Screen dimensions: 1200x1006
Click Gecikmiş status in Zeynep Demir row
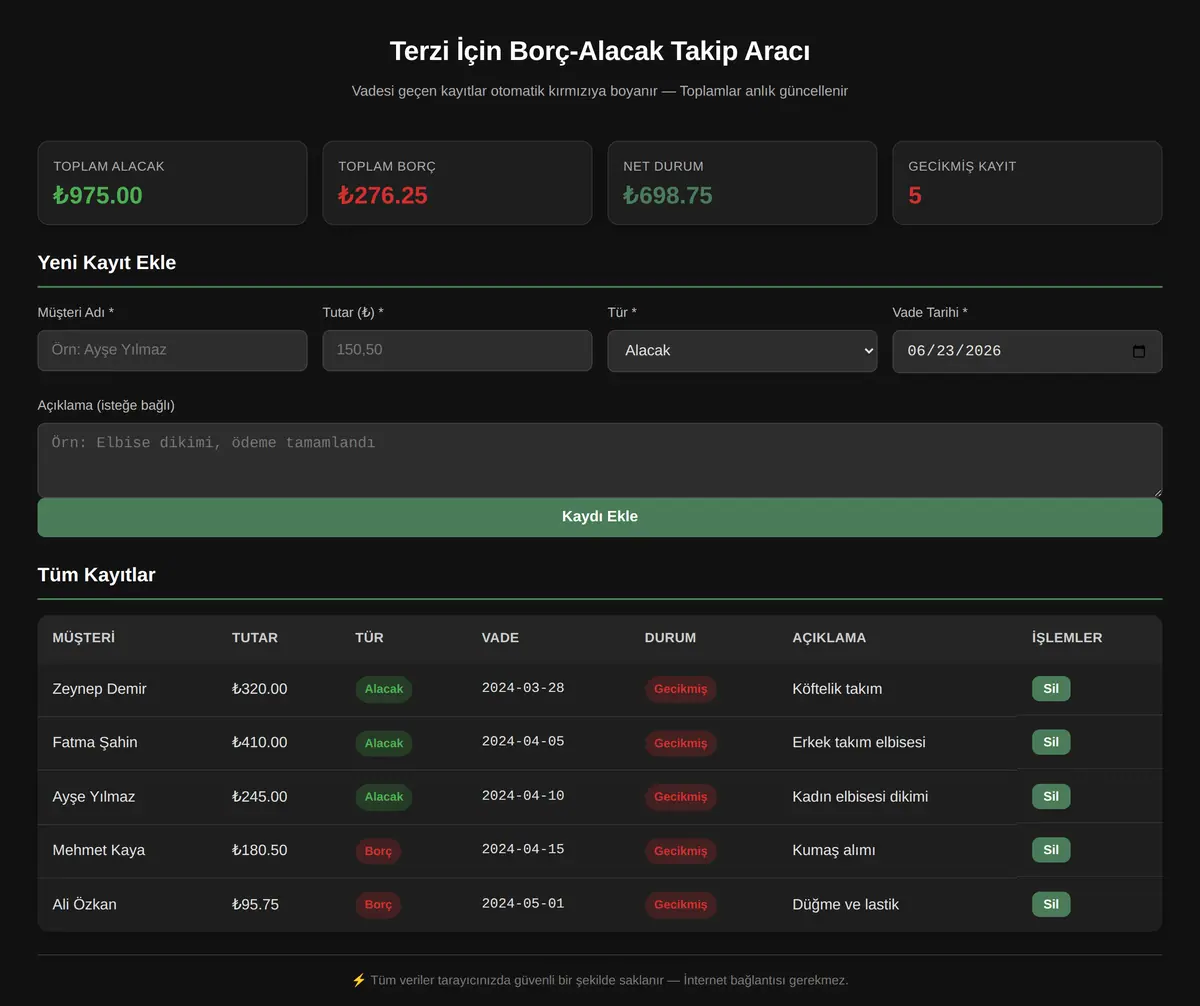(x=681, y=689)
